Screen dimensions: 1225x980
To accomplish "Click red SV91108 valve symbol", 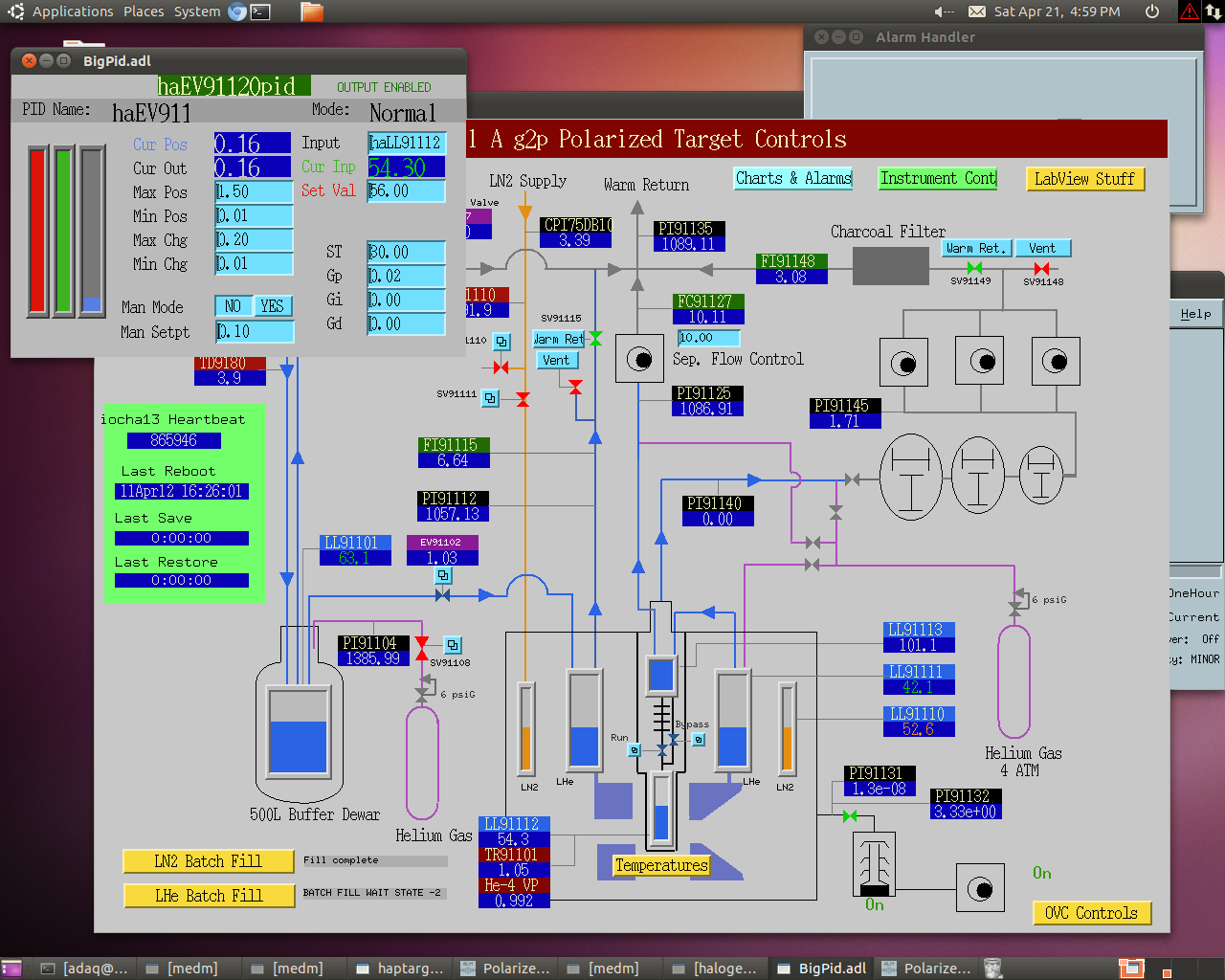I will [421, 649].
